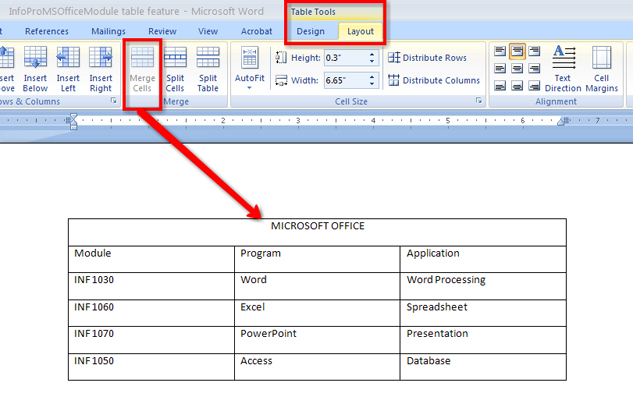Select Align Bottom Right alignment
Screen dimensions: 633x404
coord(534,86)
